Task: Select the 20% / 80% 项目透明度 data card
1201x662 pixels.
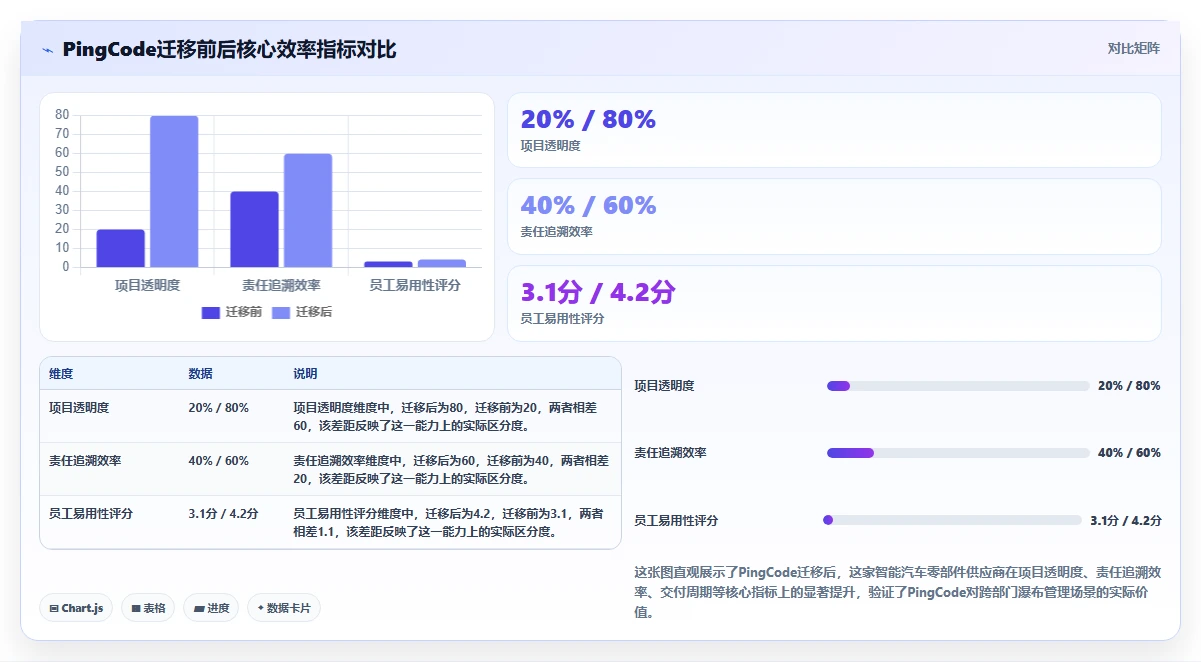Action: point(834,130)
